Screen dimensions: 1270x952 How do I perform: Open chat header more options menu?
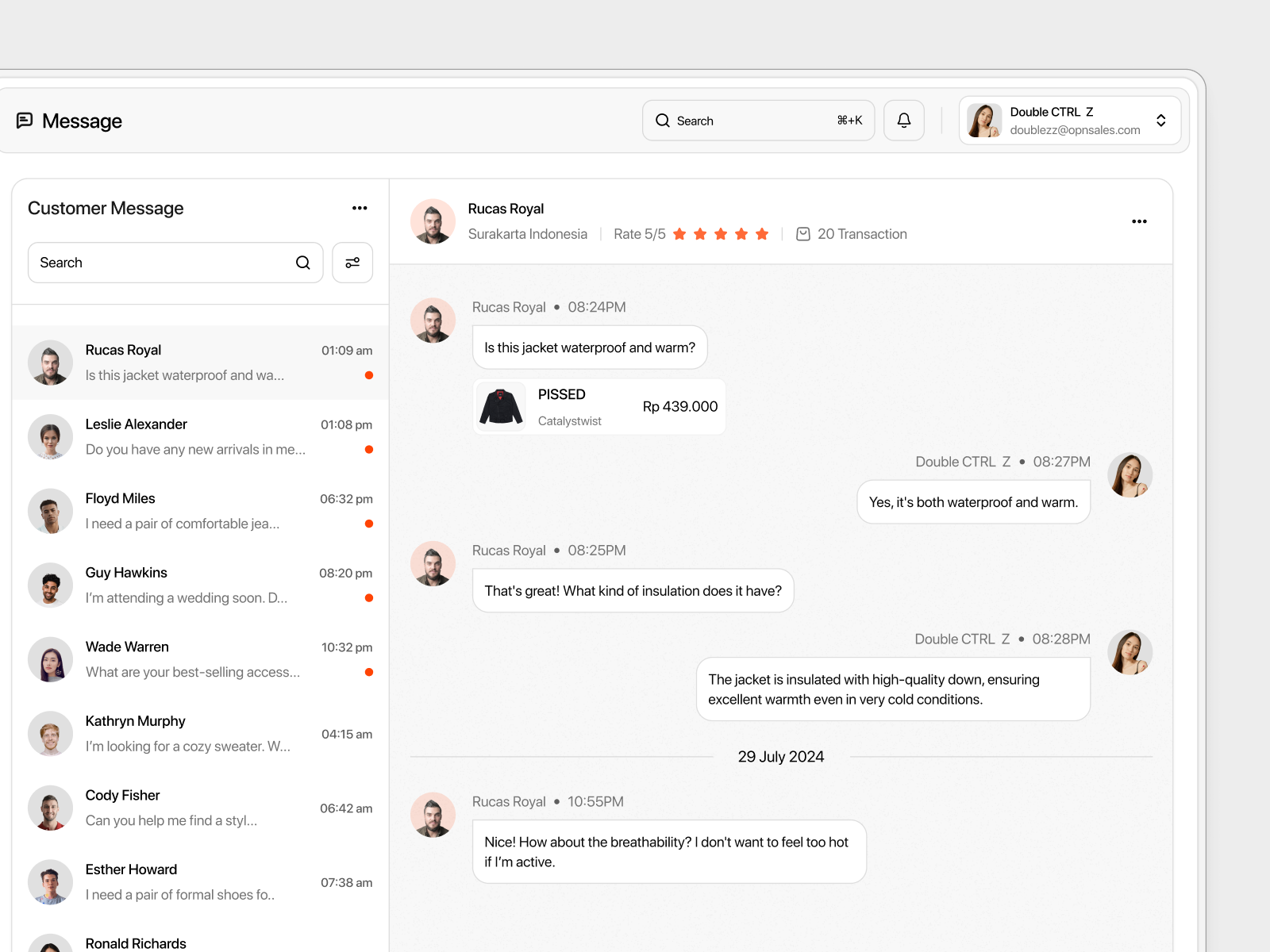click(x=1139, y=221)
